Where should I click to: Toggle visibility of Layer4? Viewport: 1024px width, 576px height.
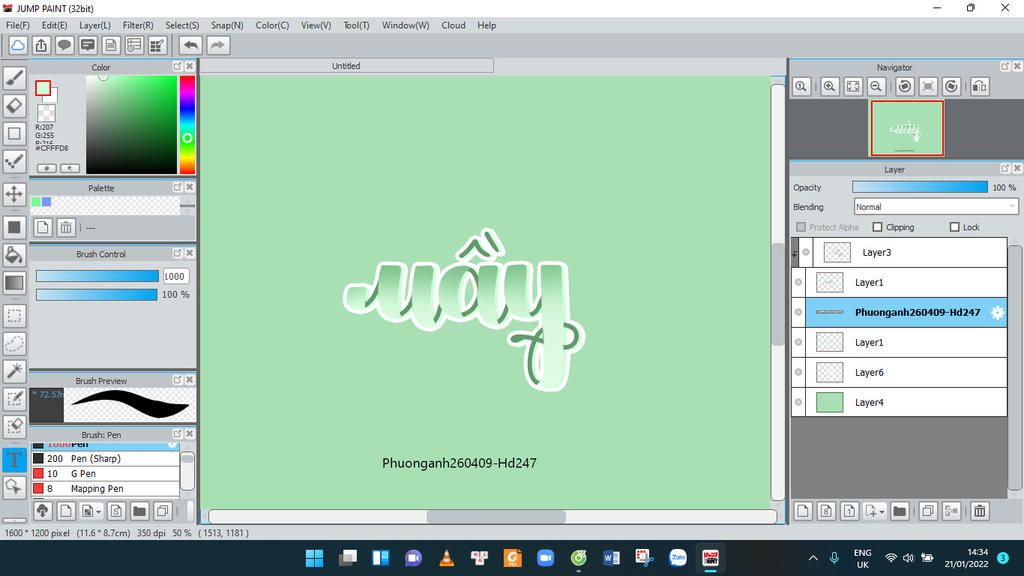click(798, 402)
